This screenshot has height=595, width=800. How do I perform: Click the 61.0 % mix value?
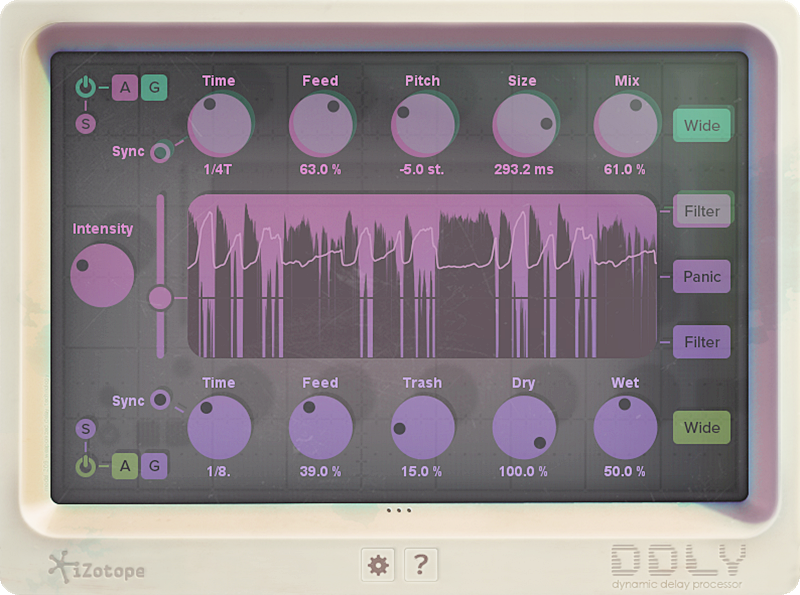624,169
